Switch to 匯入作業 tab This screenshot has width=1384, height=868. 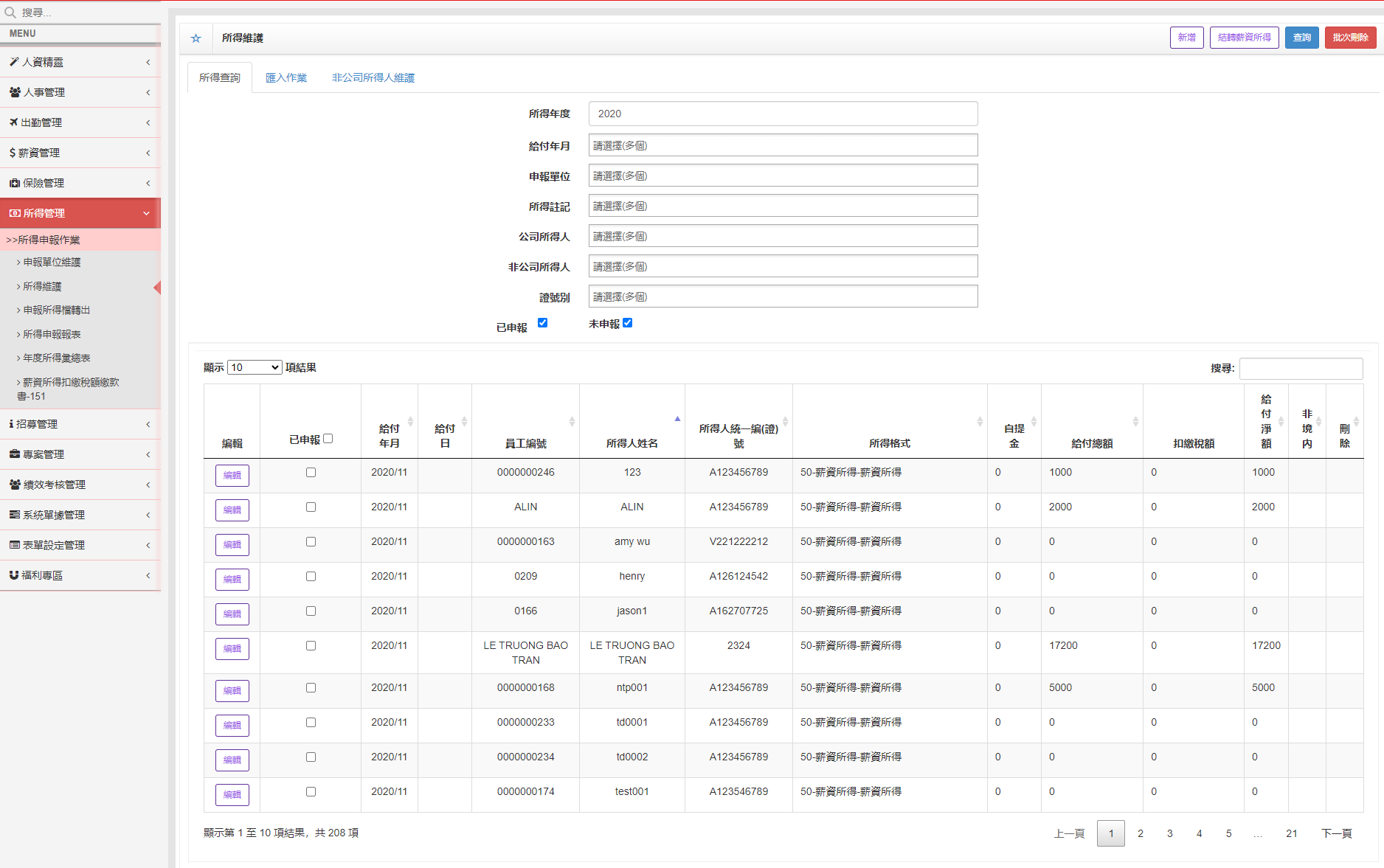click(x=286, y=77)
